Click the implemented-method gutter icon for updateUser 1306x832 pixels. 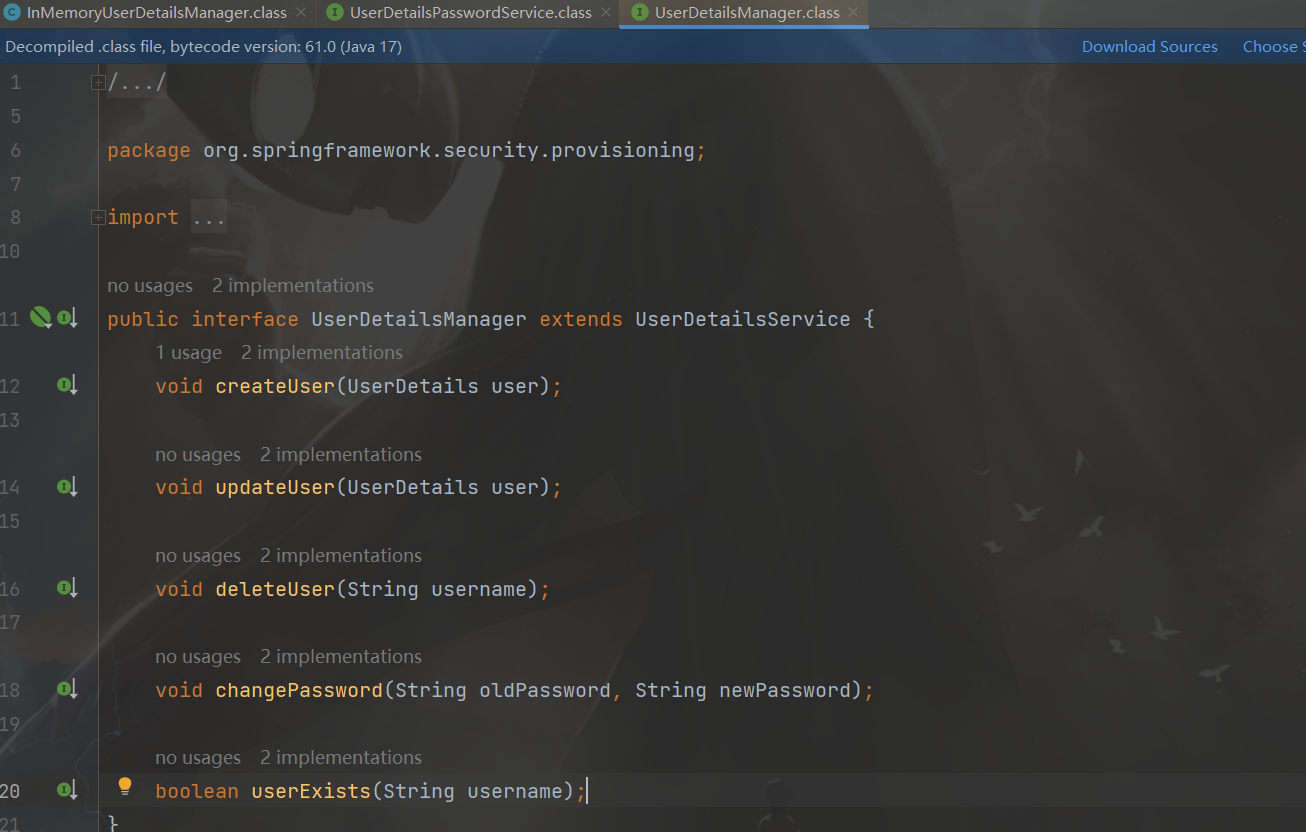pyautogui.click(x=67, y=487)
